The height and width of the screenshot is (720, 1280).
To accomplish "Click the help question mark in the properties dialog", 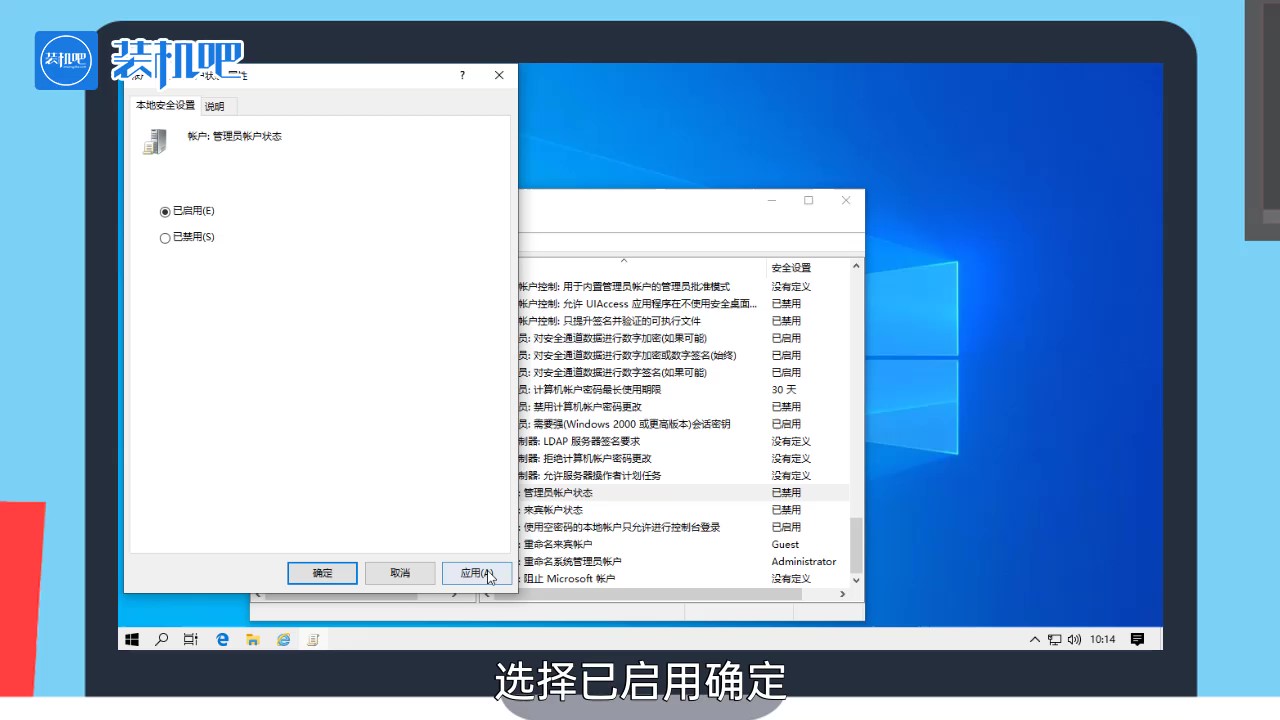I will coord(461,75).
